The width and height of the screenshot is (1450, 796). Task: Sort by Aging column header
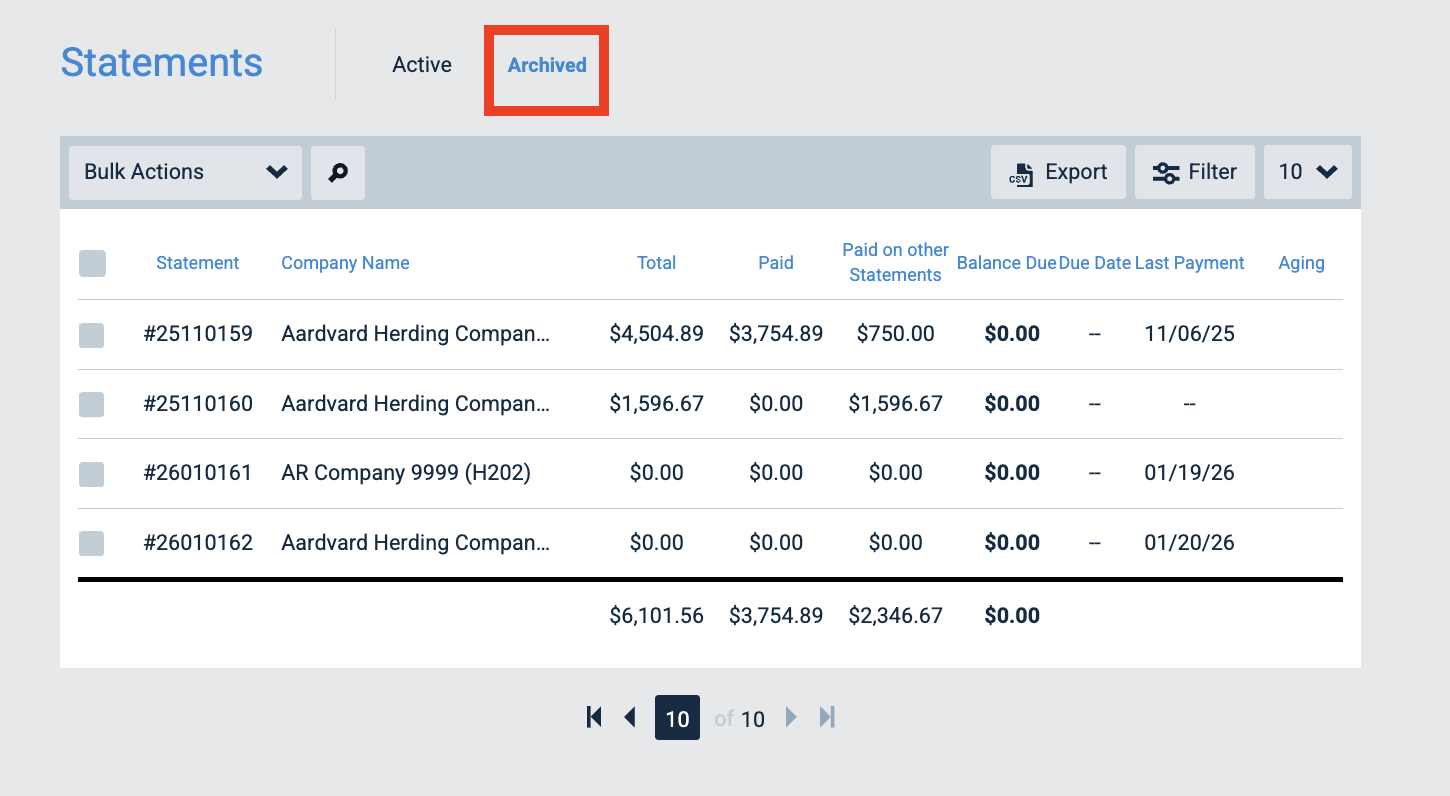click(x=1301, y=263)
